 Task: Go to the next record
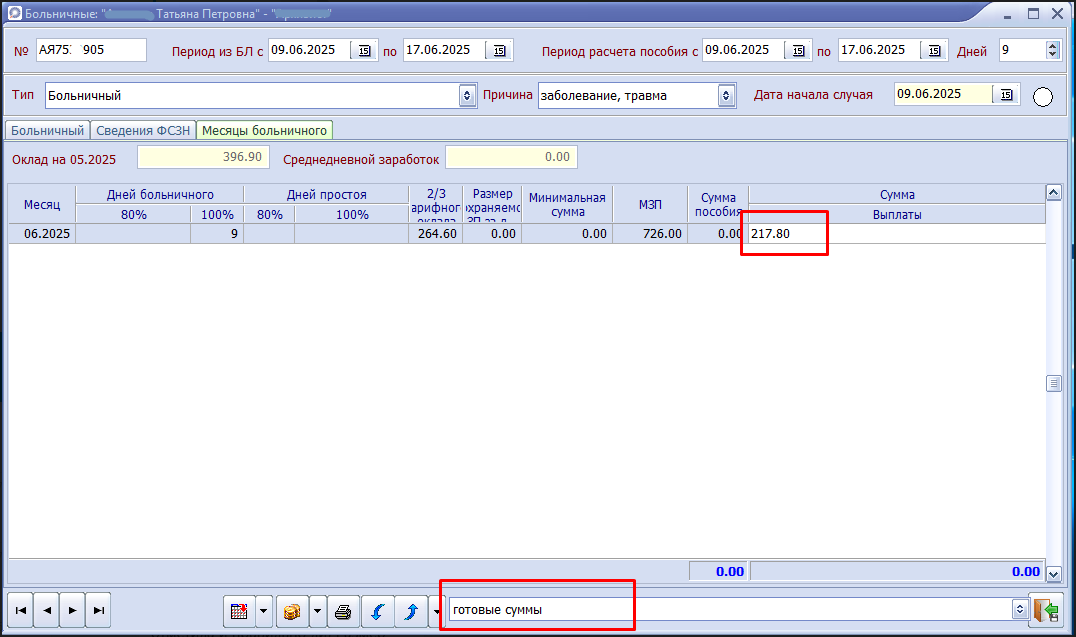point(72,609)
